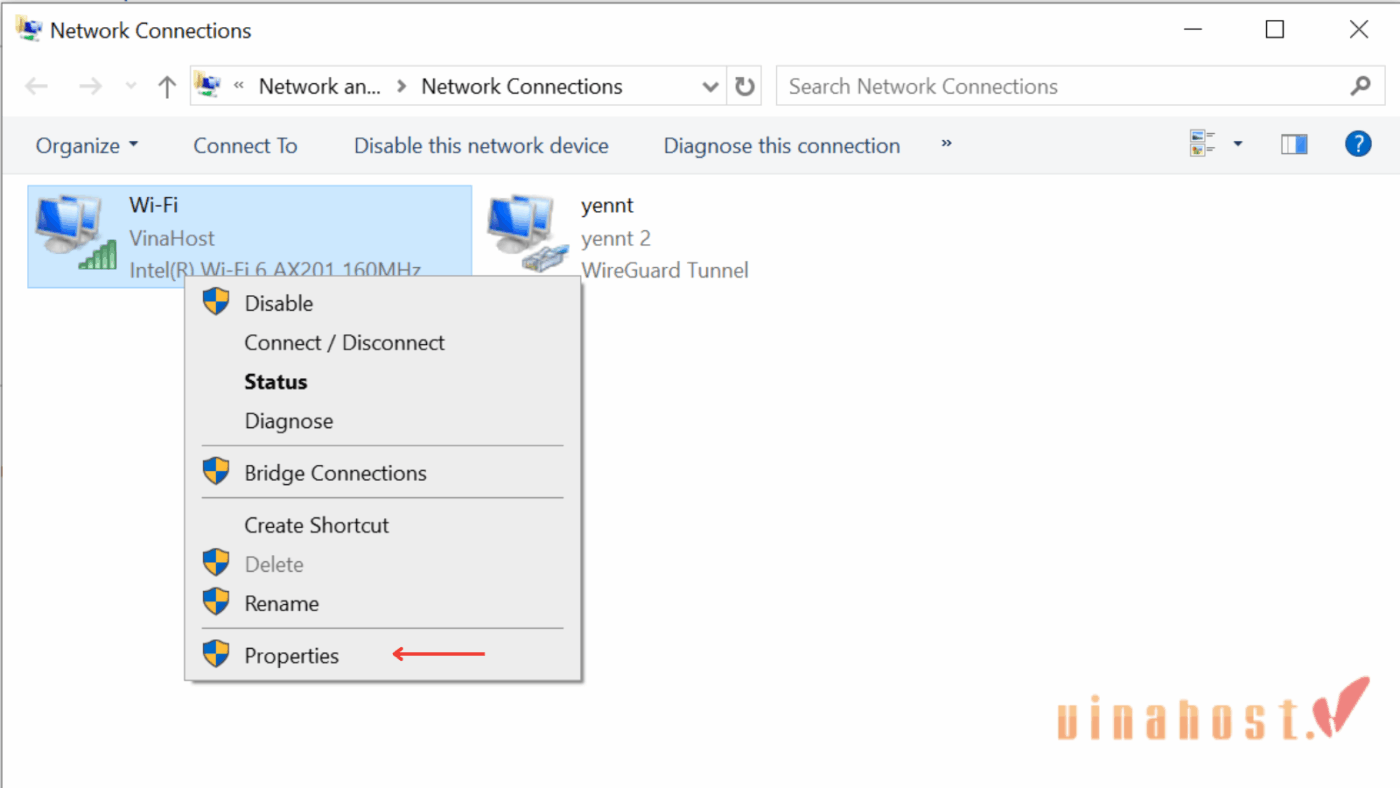Open the view options dropdown arrow
This screenshot has width=1400, height=788.
click(x=1238, y=145)
